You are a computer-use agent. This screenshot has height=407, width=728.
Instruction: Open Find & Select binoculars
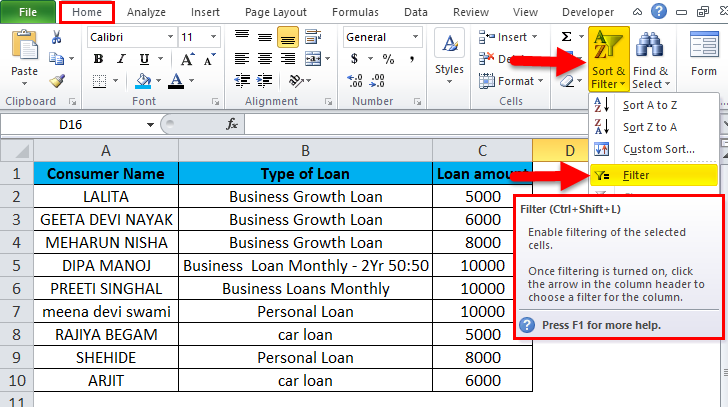coord(651,59)
